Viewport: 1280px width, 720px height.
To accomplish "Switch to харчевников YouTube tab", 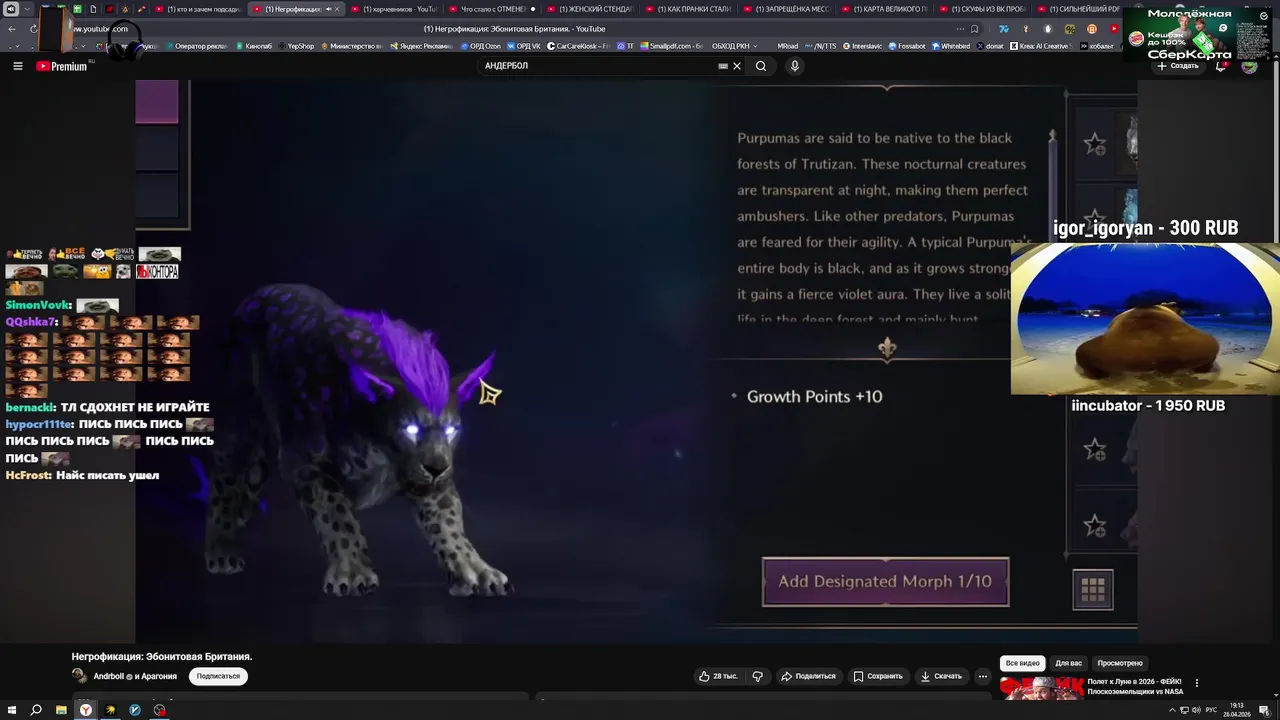I will (x=393, y=9).
